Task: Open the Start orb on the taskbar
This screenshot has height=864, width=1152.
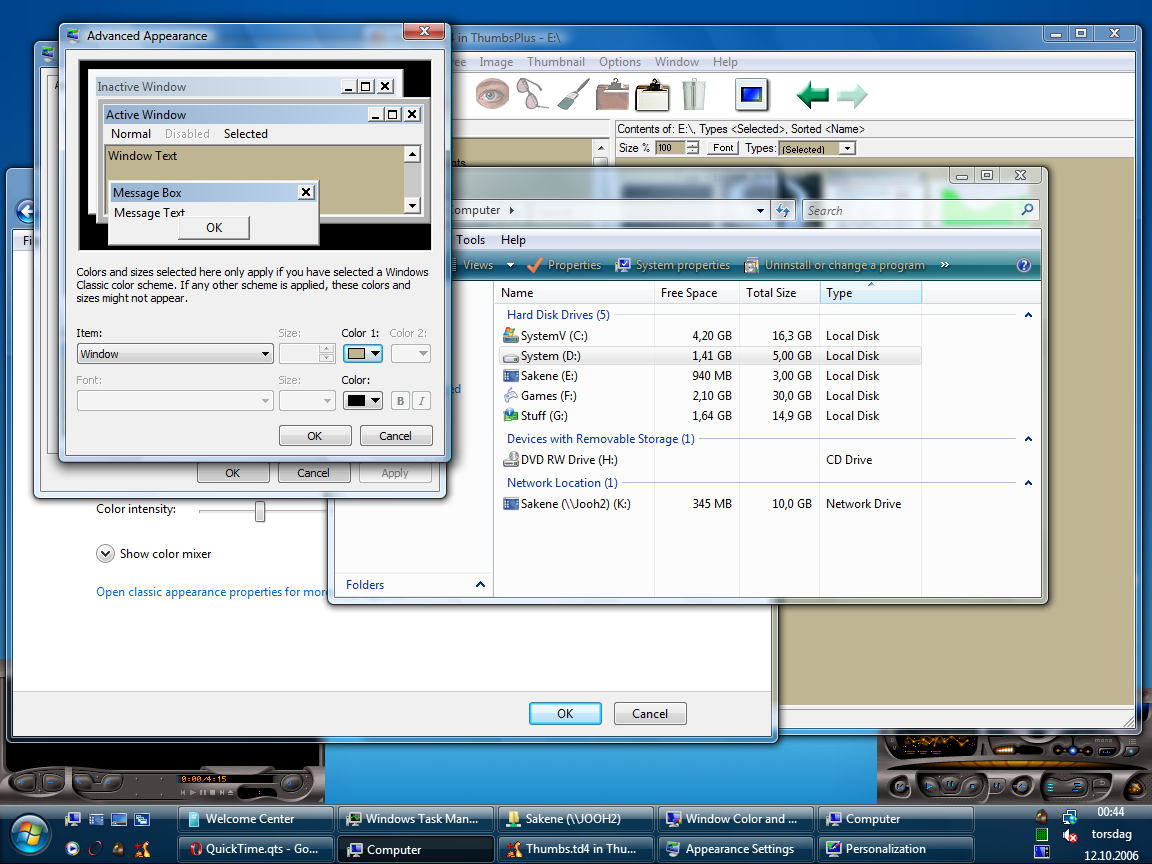Action: pos(30,835)
